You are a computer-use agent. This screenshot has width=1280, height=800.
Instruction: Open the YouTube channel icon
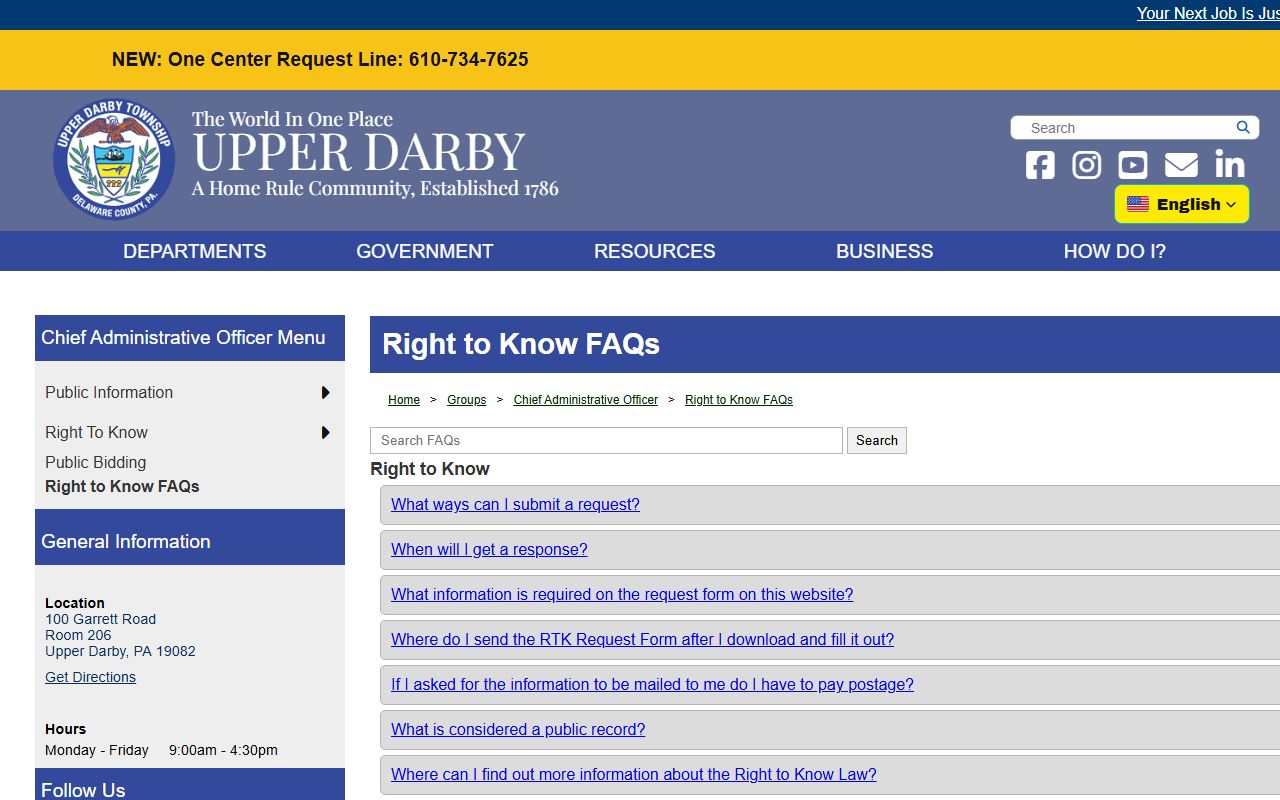coord(1133,165)
